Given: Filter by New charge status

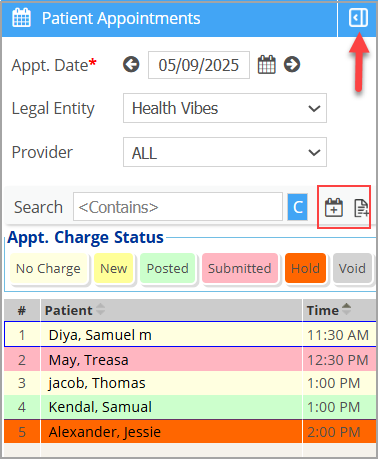Looking at the screenshot, I should click(x=114, y=268).
